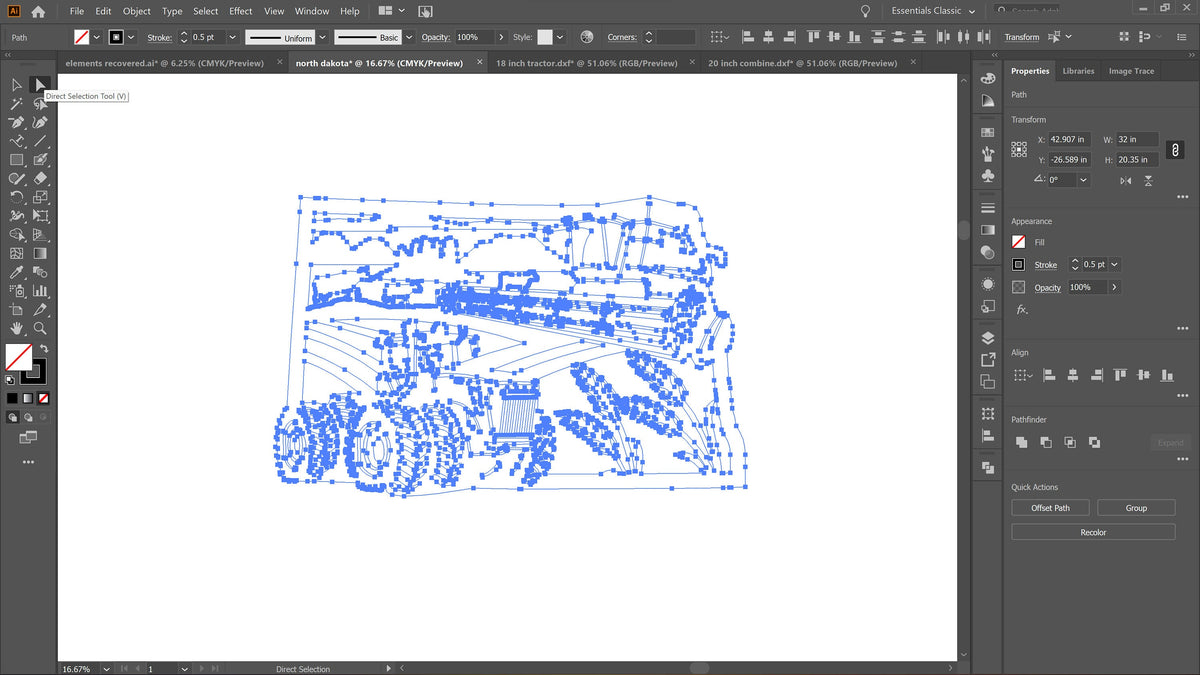The image size is (1200, 675).
Task: Click the Unite pathfinder shape mode
Action: click(x=1022, y=442)
